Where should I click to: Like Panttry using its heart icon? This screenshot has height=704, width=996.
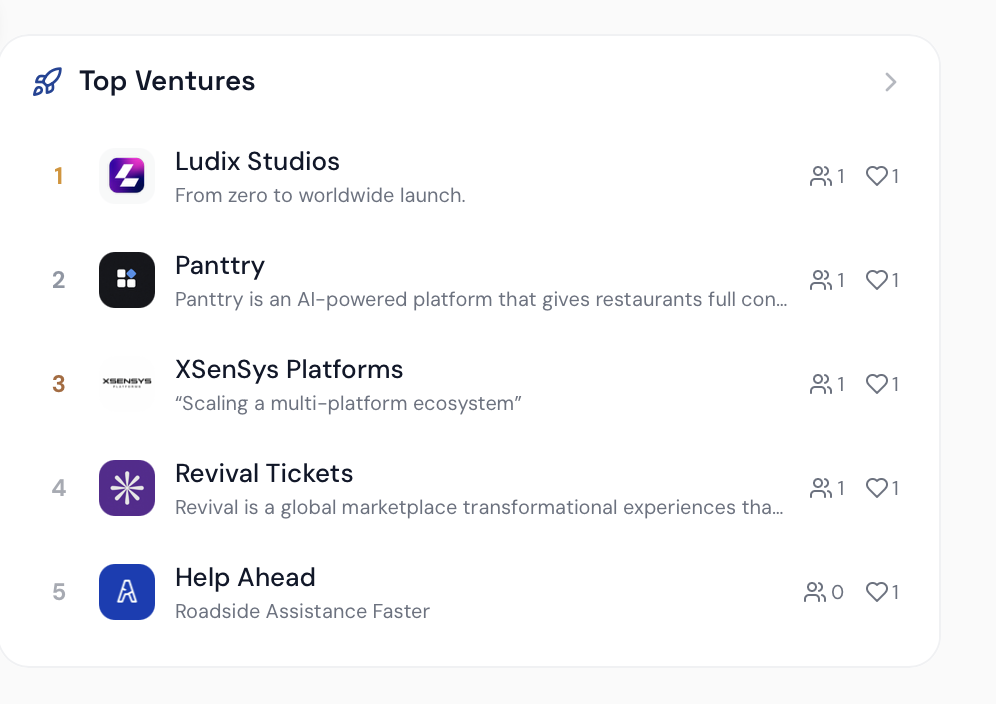pyautogui.click(x=877, y=280)
